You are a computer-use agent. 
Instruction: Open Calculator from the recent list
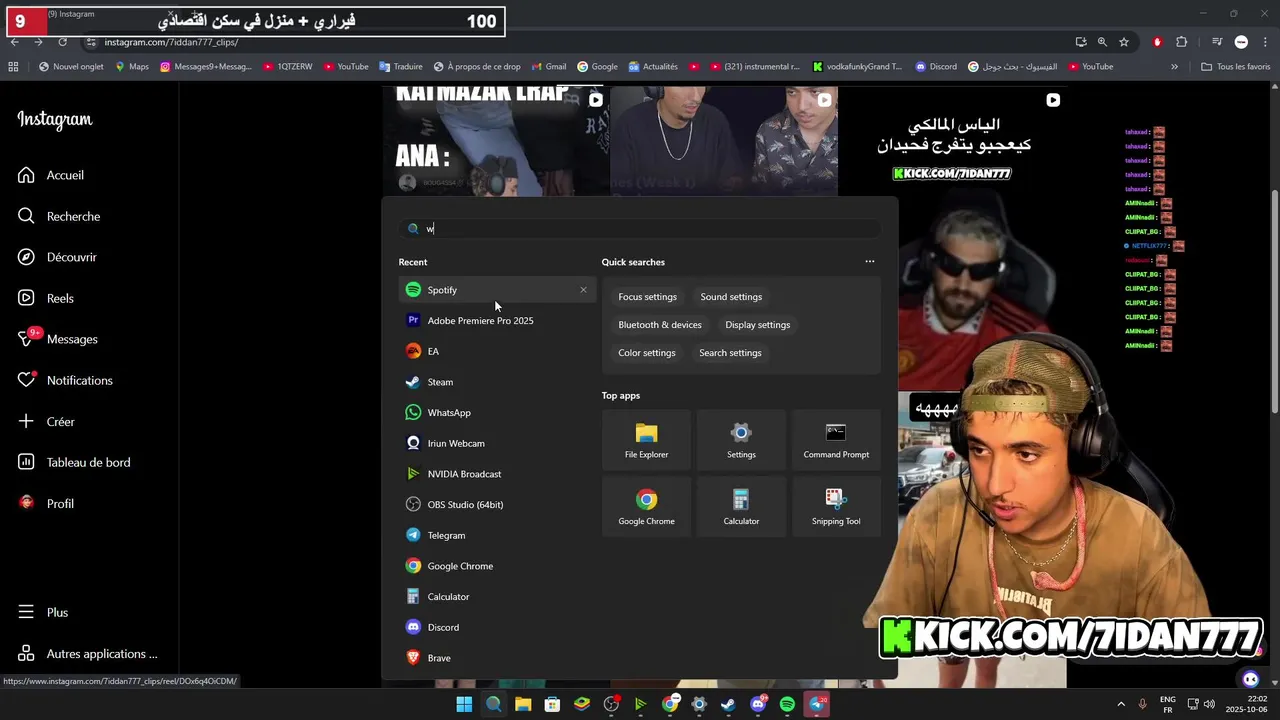[x=496, y=597]
